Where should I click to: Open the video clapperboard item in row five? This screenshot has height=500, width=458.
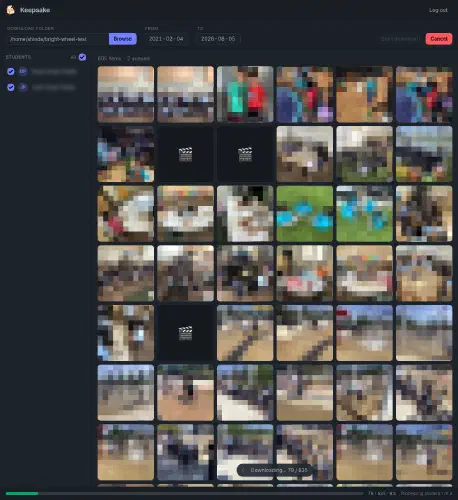click(x=185, y=333)
